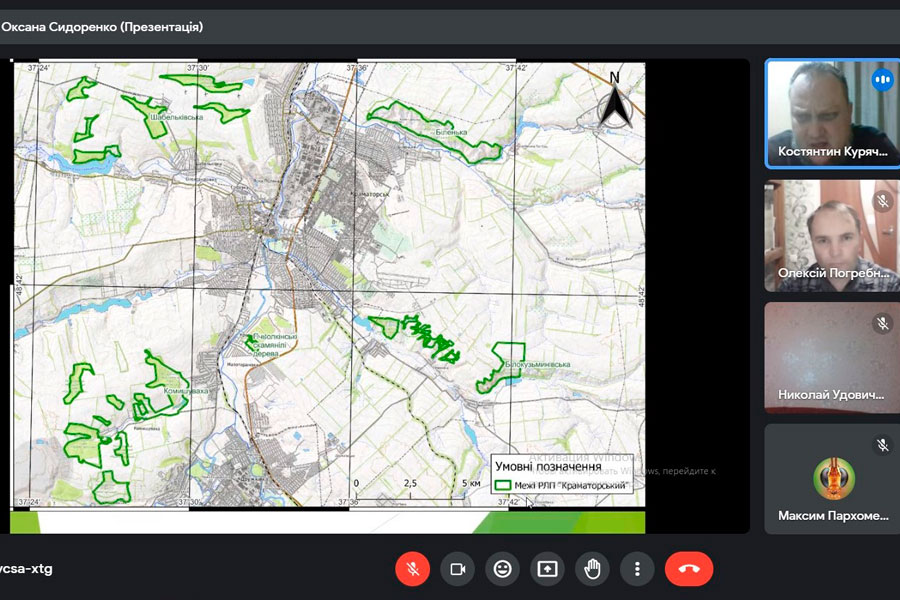Click the north arrow compass on the map
This screenshot has height=600, width=900.
click(615, 100)
